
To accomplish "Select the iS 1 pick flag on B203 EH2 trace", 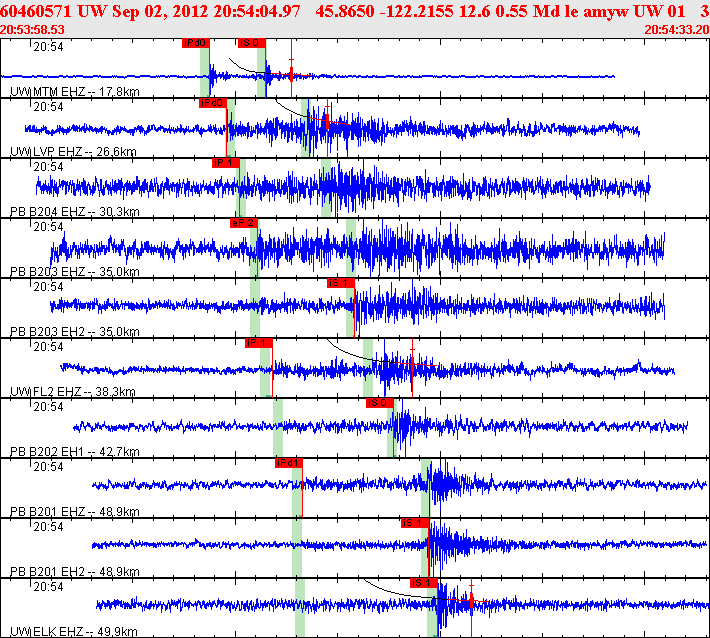I will (341, 283).
